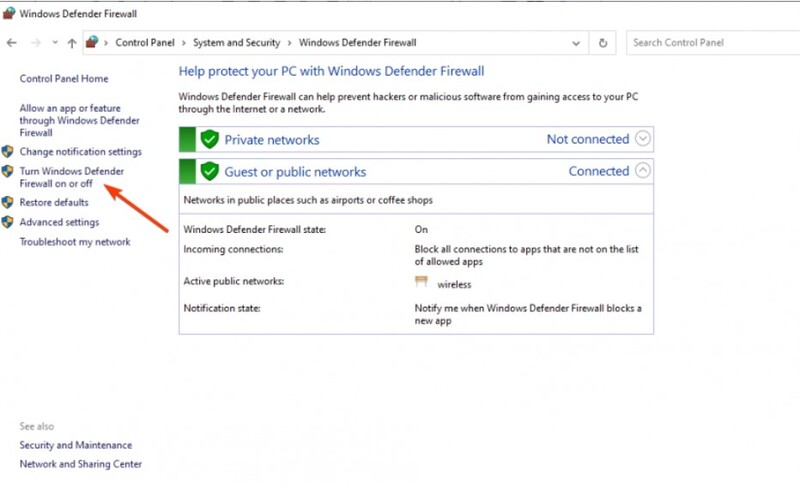Click the Notify me when Firewall blocks text
Screen dimensions: 800x494
[x=528, y=314]
